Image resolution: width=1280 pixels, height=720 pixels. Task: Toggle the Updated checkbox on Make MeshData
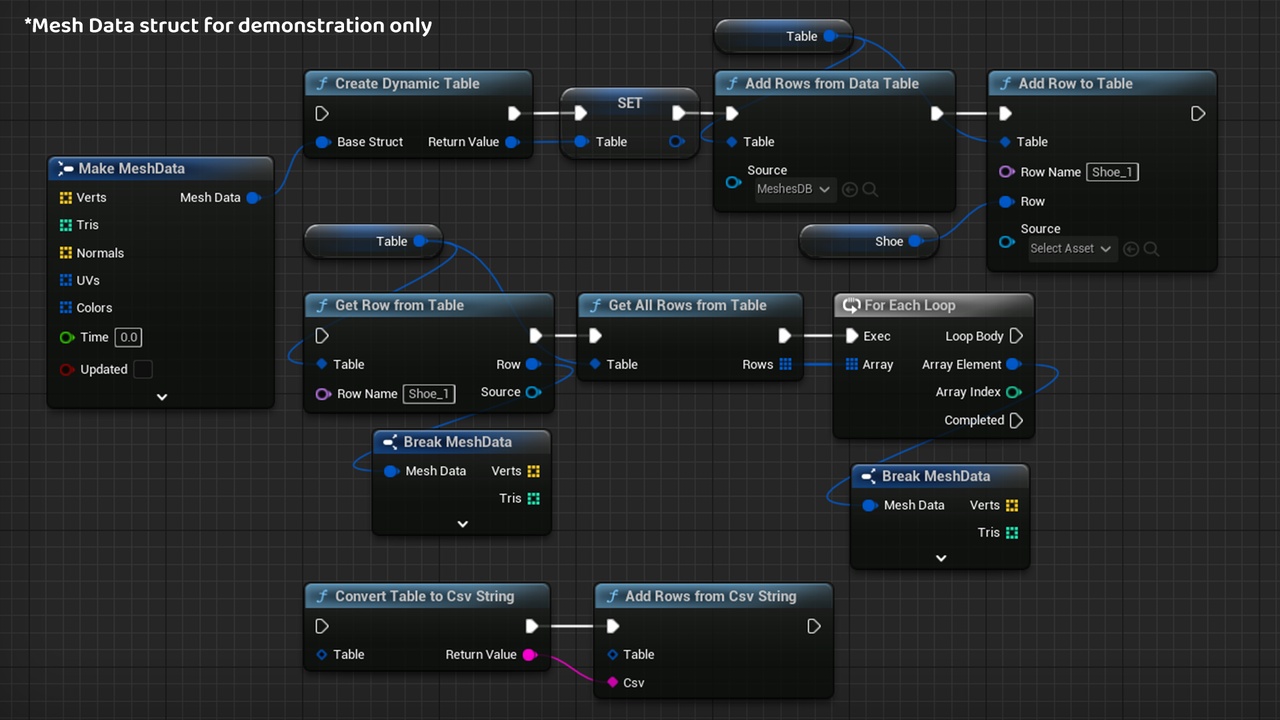[143, 369]
